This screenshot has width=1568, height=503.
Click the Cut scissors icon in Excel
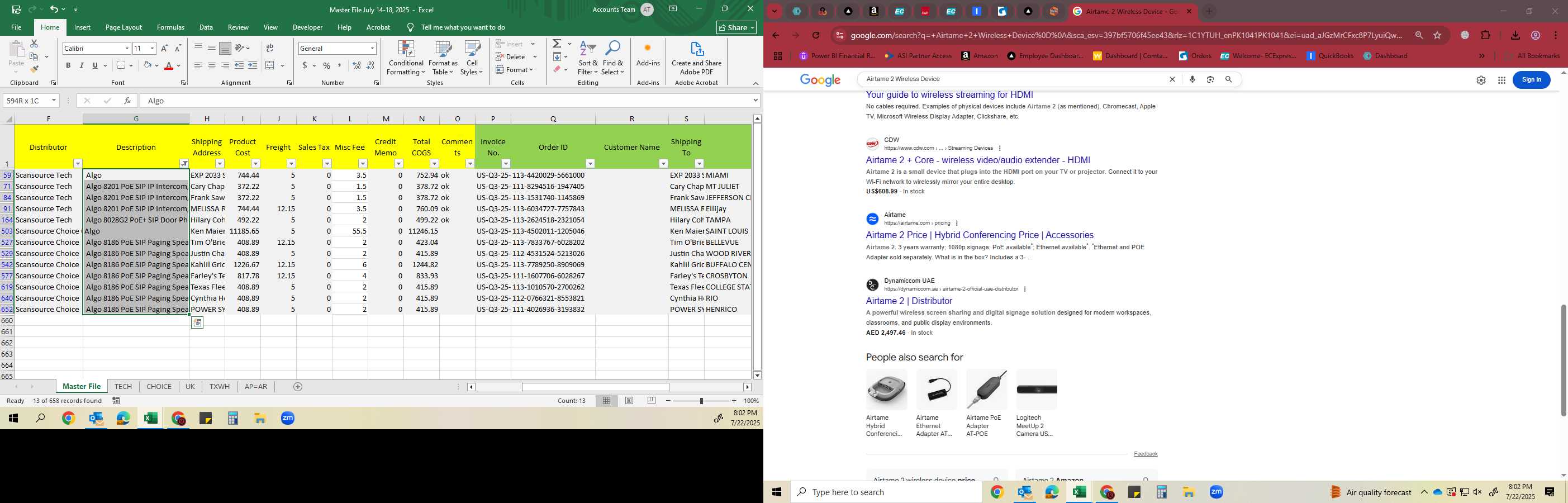34,44
